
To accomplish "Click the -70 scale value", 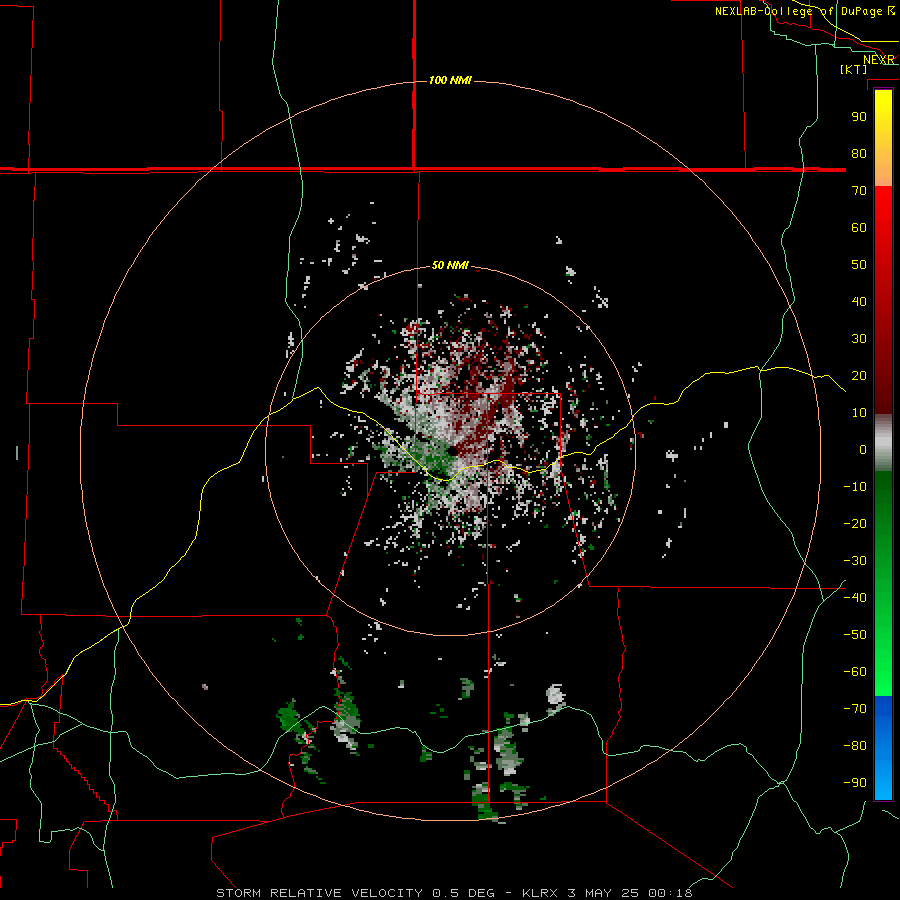I will point(855,709).
